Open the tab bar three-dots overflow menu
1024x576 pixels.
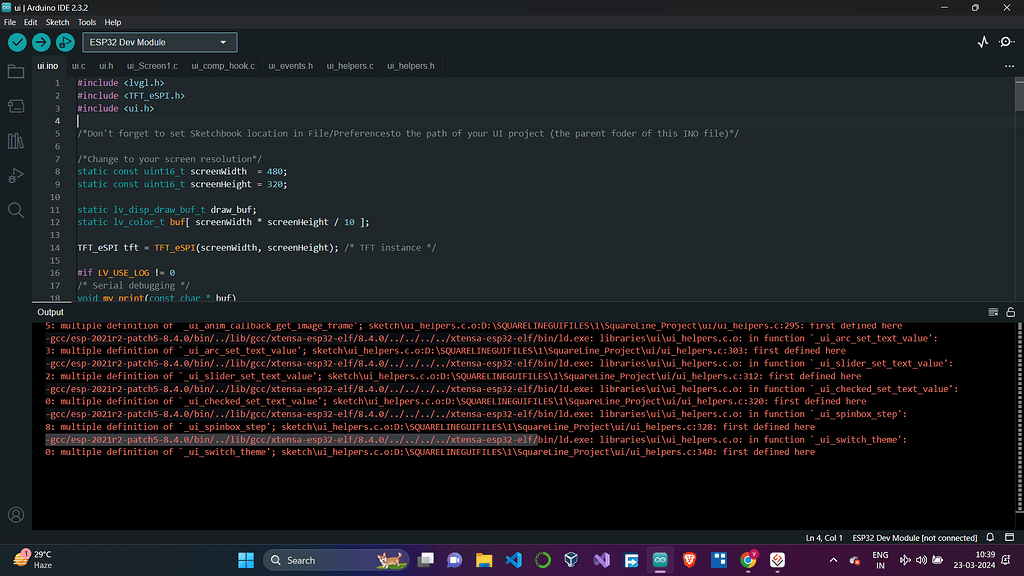coord(1009,66)
